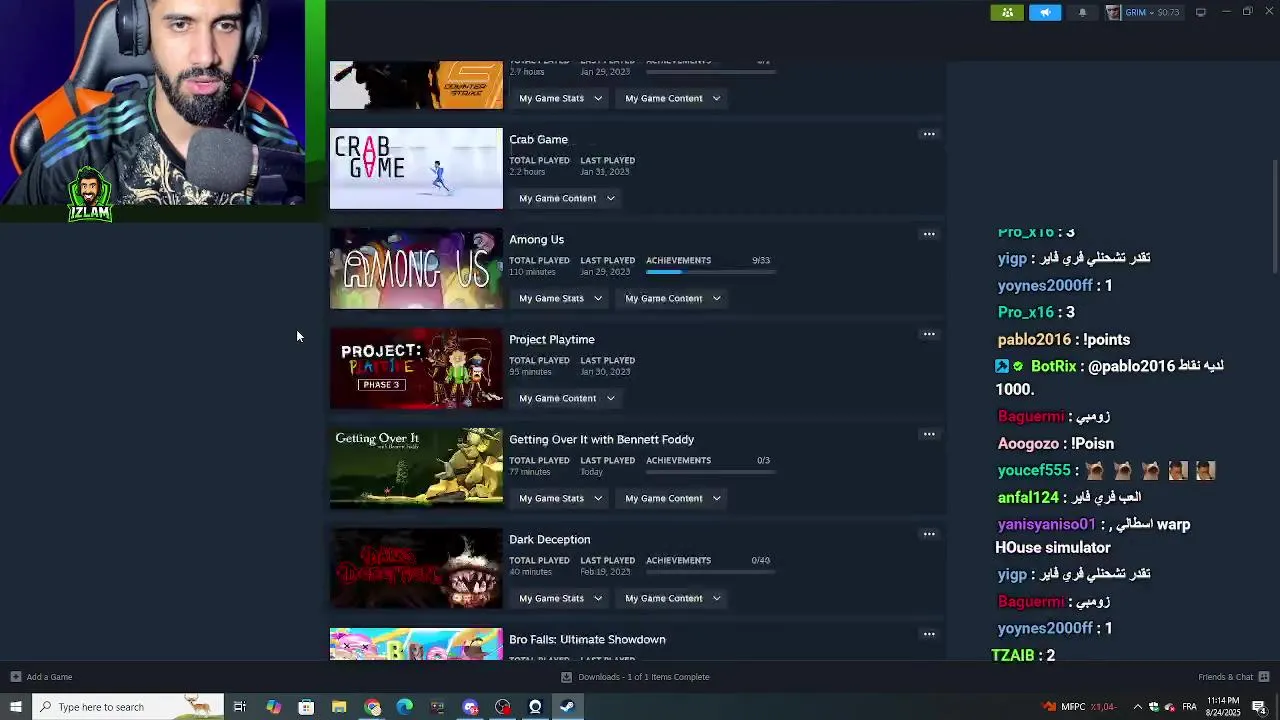Click BotRix chat username
Viewport: 1280px width, 720px height.
(1053, 366)
